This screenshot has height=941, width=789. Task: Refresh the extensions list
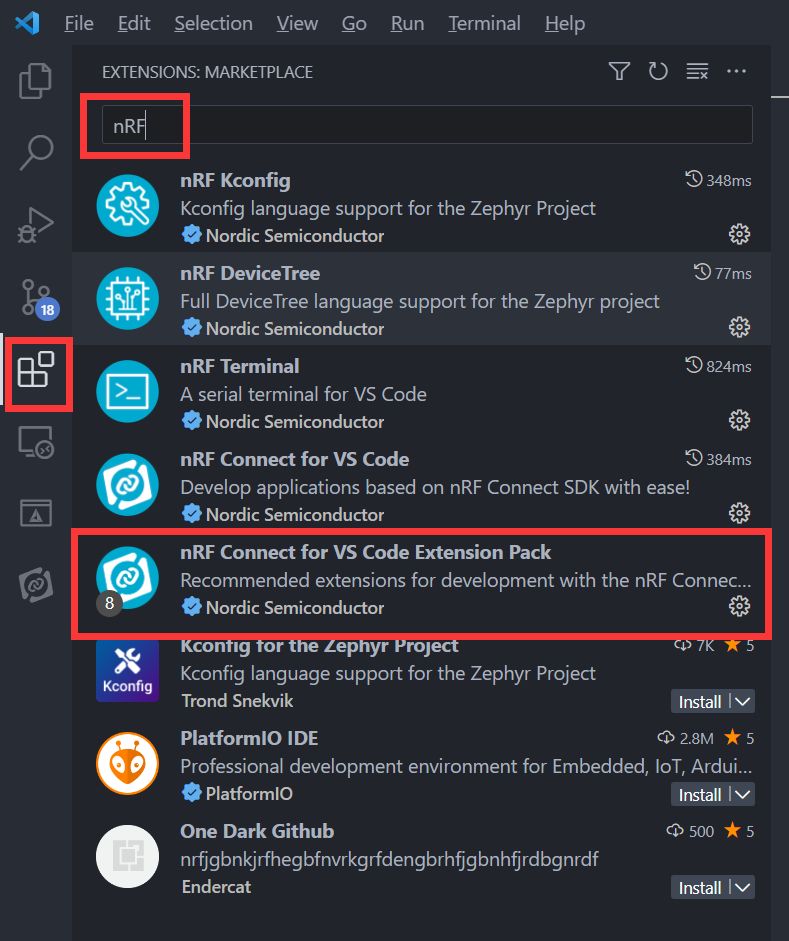click(x=658, y=71)
